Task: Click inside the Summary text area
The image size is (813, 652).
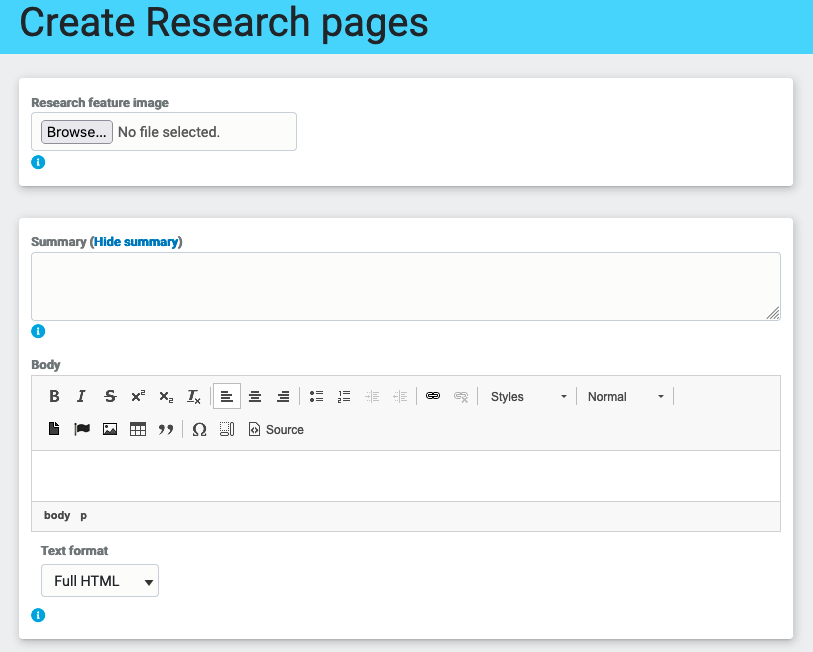Action: click(x=405, y=286)
